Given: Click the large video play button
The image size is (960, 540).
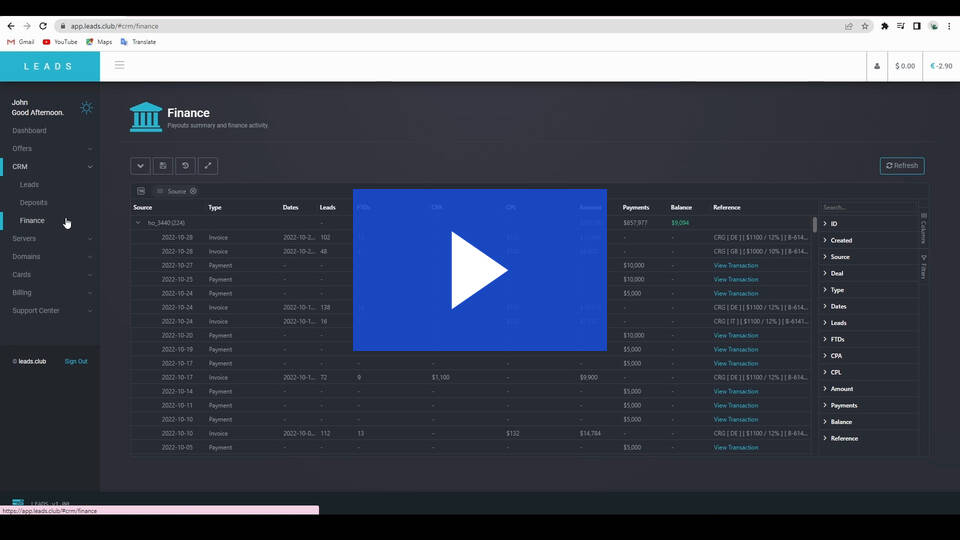Looking at the screenshot, I should point(479,270).
